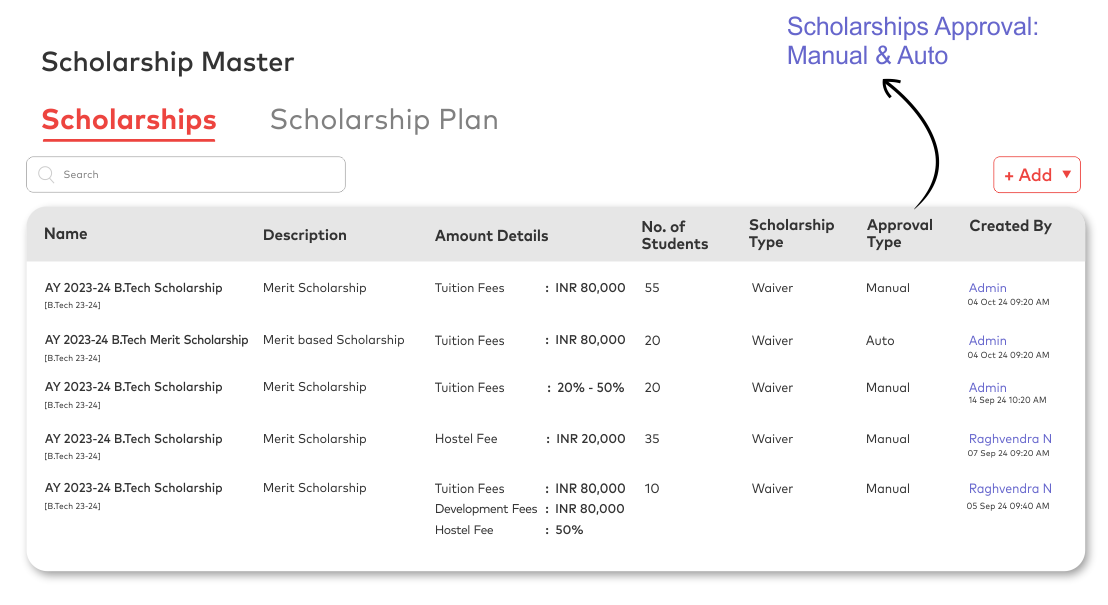Select the Scholarships tab
The width and height of the screenshot is (1108, 605).
tap(129, 120)
